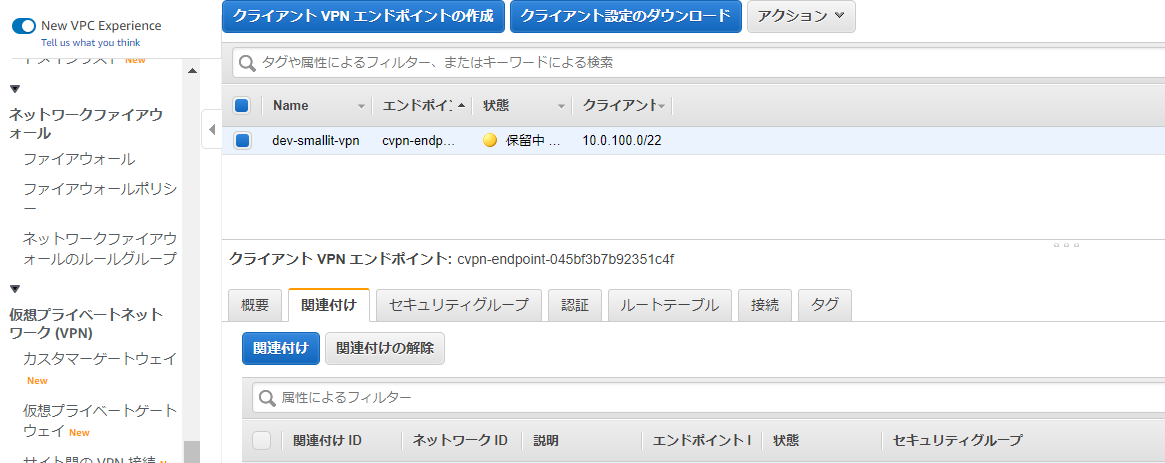Click the sidebar vertical scrollbar
Viewport: 1165px width, 463px height.
[x=191, y=451]
